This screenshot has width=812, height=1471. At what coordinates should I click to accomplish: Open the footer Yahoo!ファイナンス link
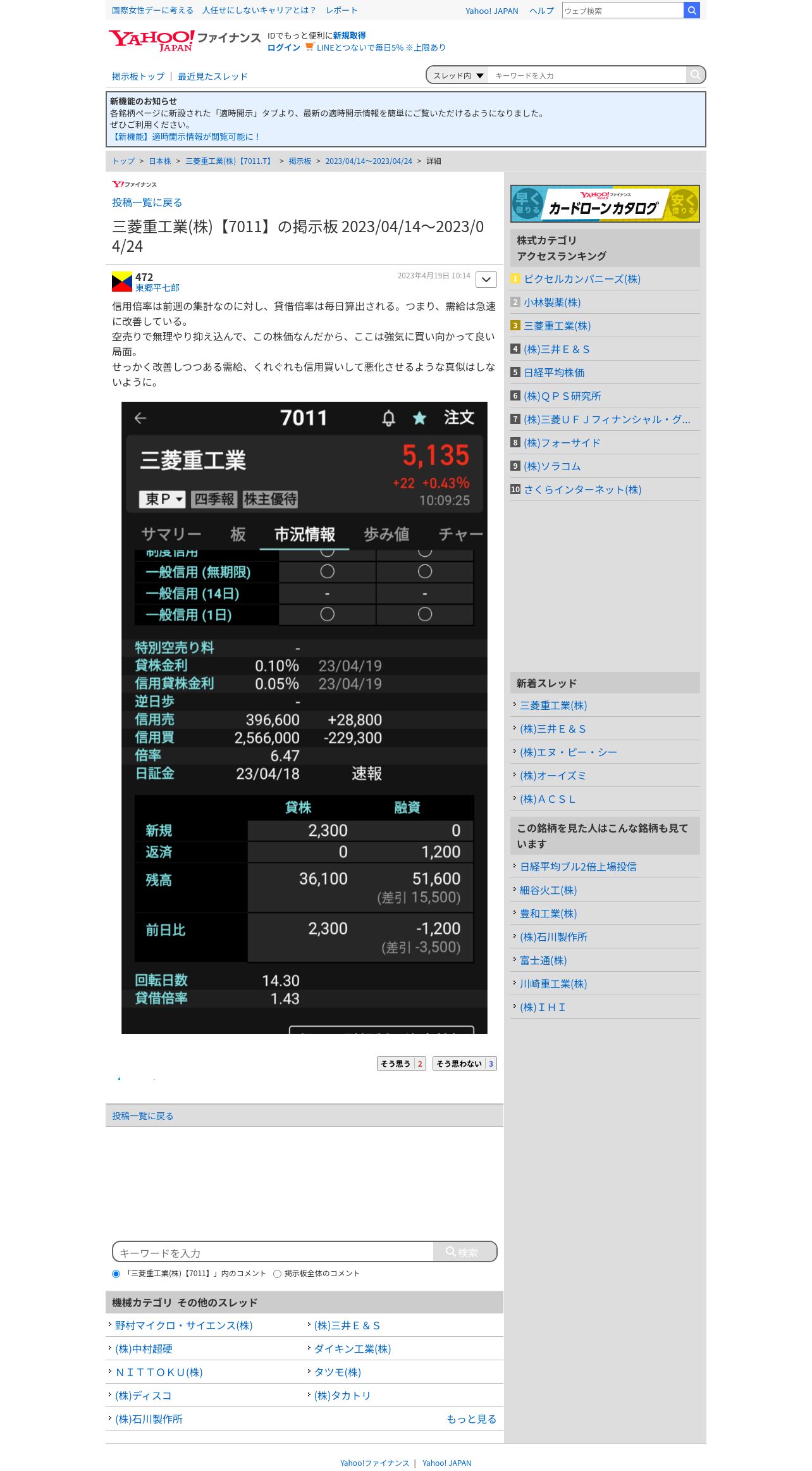[375, 1463]
